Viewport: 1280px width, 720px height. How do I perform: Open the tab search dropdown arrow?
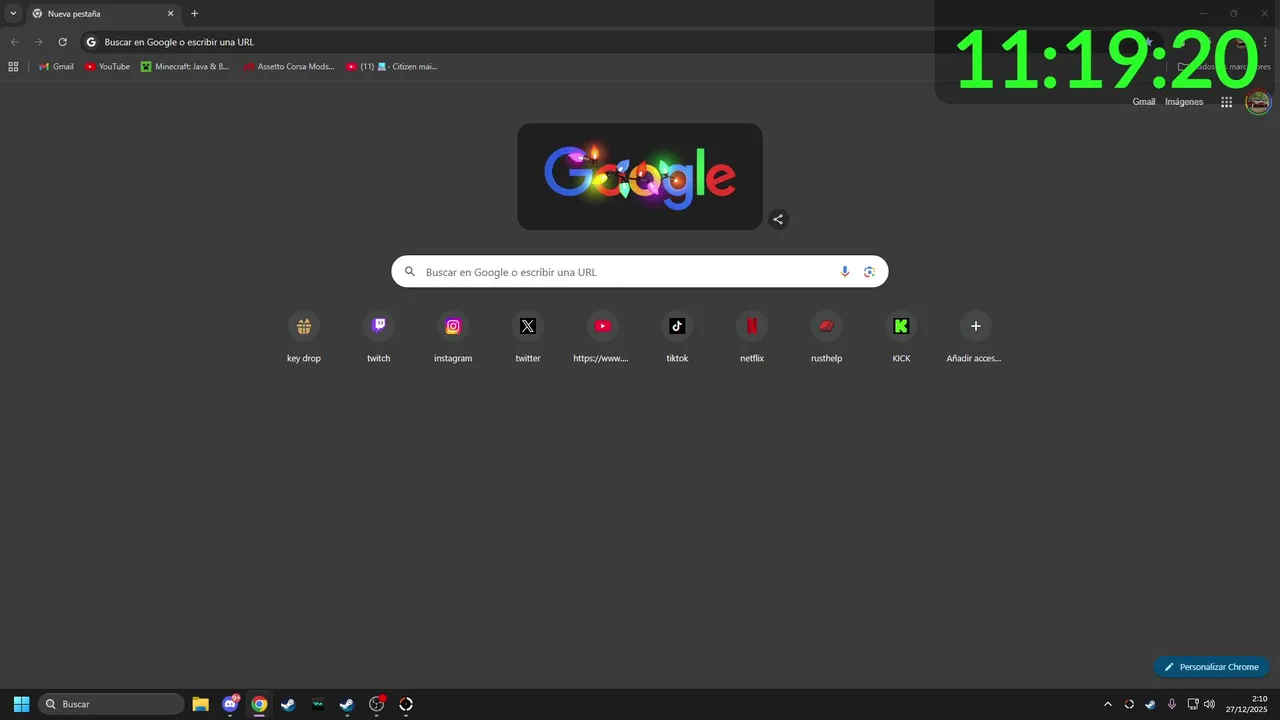click(x=13, y=14)
